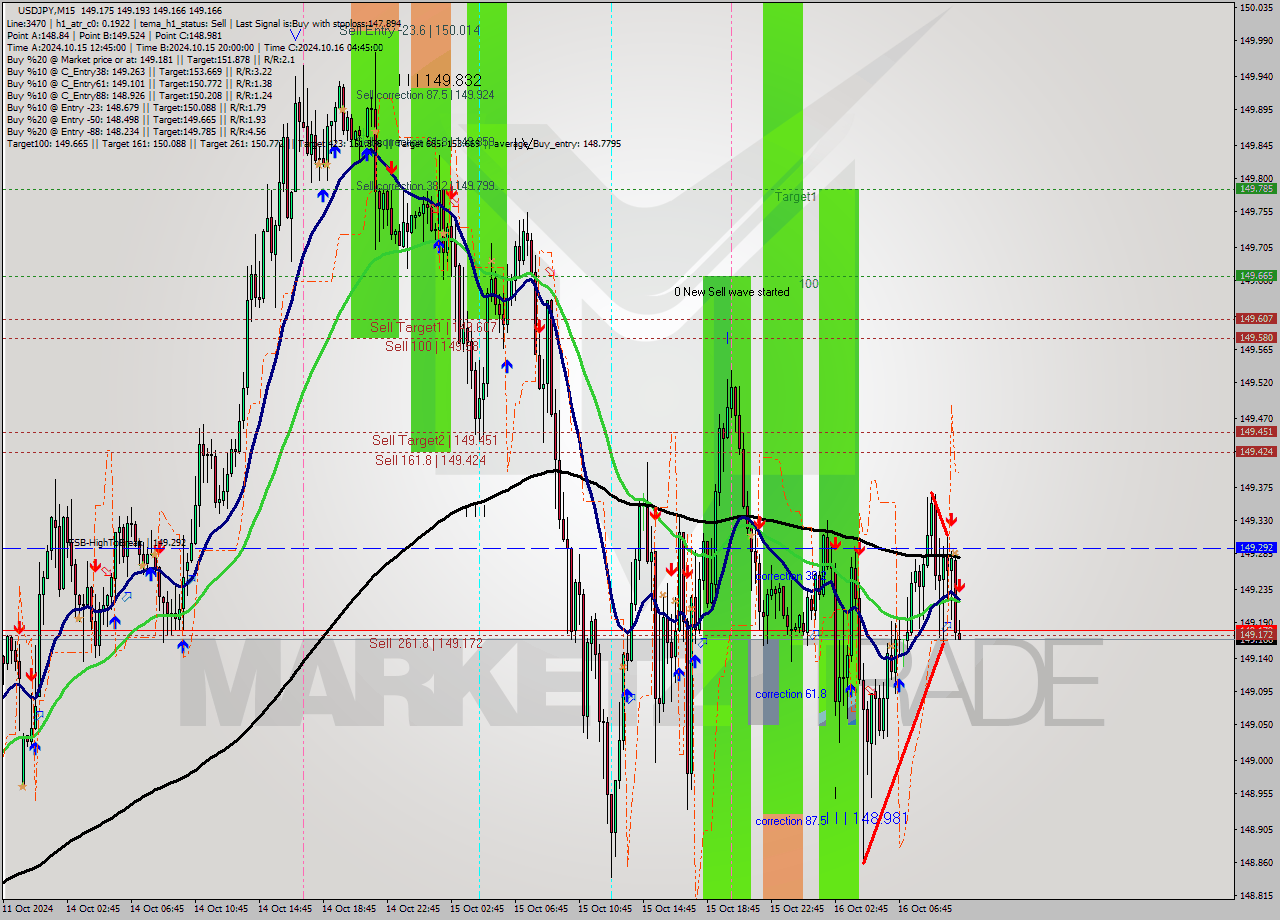Image resolution: width=1280 pixels, height=920 pixels.
Task: Select the 'Sell 100 | 149.58' label
Action: coord(432,346)
